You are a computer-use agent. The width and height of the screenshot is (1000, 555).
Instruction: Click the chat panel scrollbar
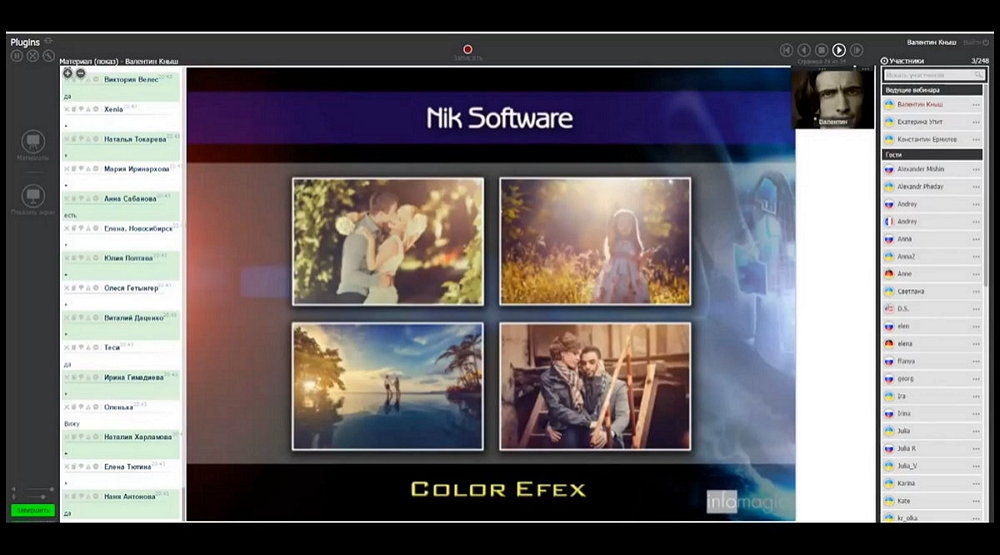tap(184, 505)
